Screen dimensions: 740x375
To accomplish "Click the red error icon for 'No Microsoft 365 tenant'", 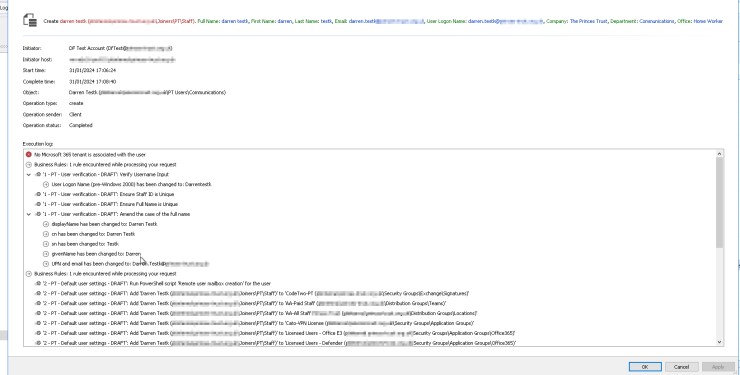I will tap(29, 154).
